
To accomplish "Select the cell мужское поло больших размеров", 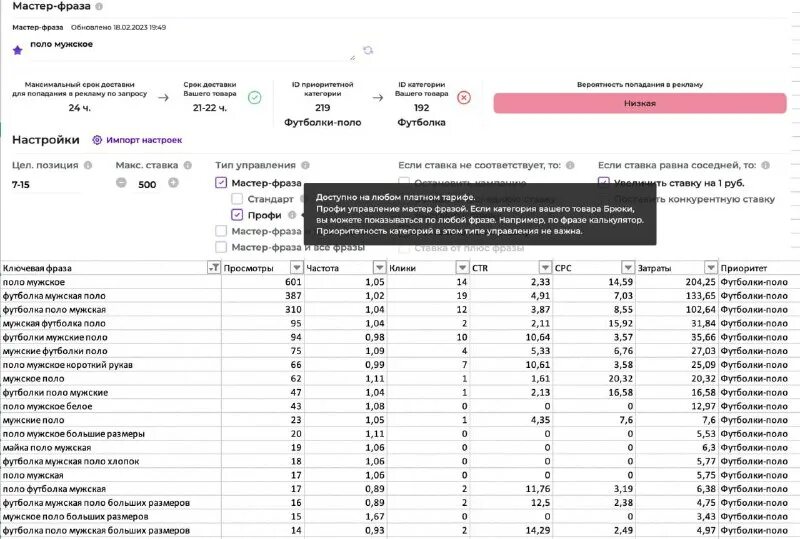I will (x=111, y=516).
